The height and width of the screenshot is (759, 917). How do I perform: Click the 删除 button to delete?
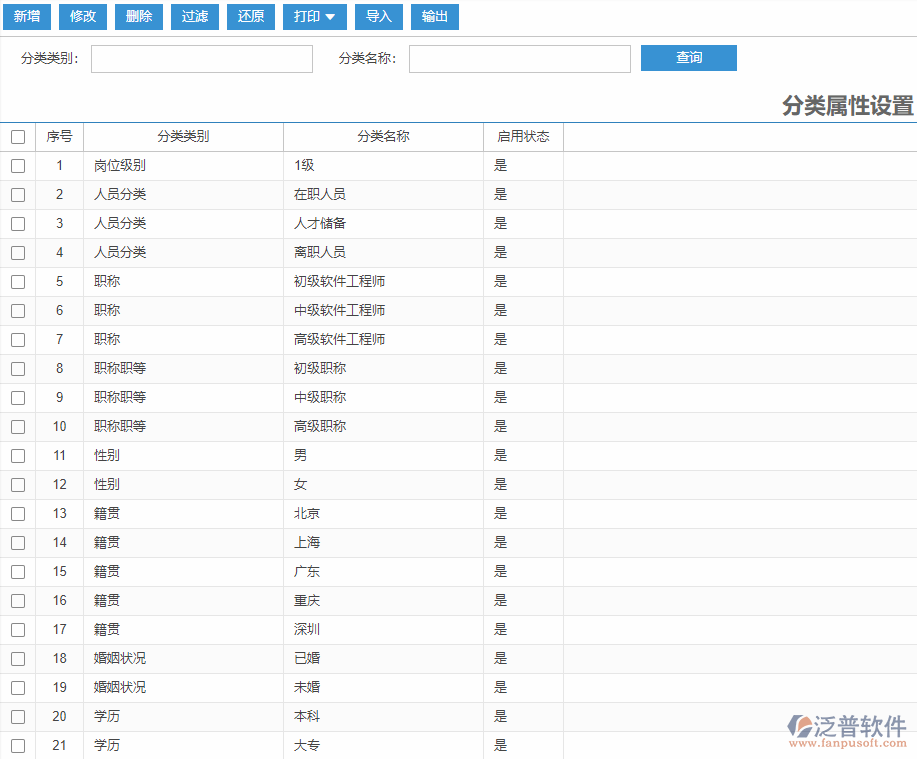[139, 17]
